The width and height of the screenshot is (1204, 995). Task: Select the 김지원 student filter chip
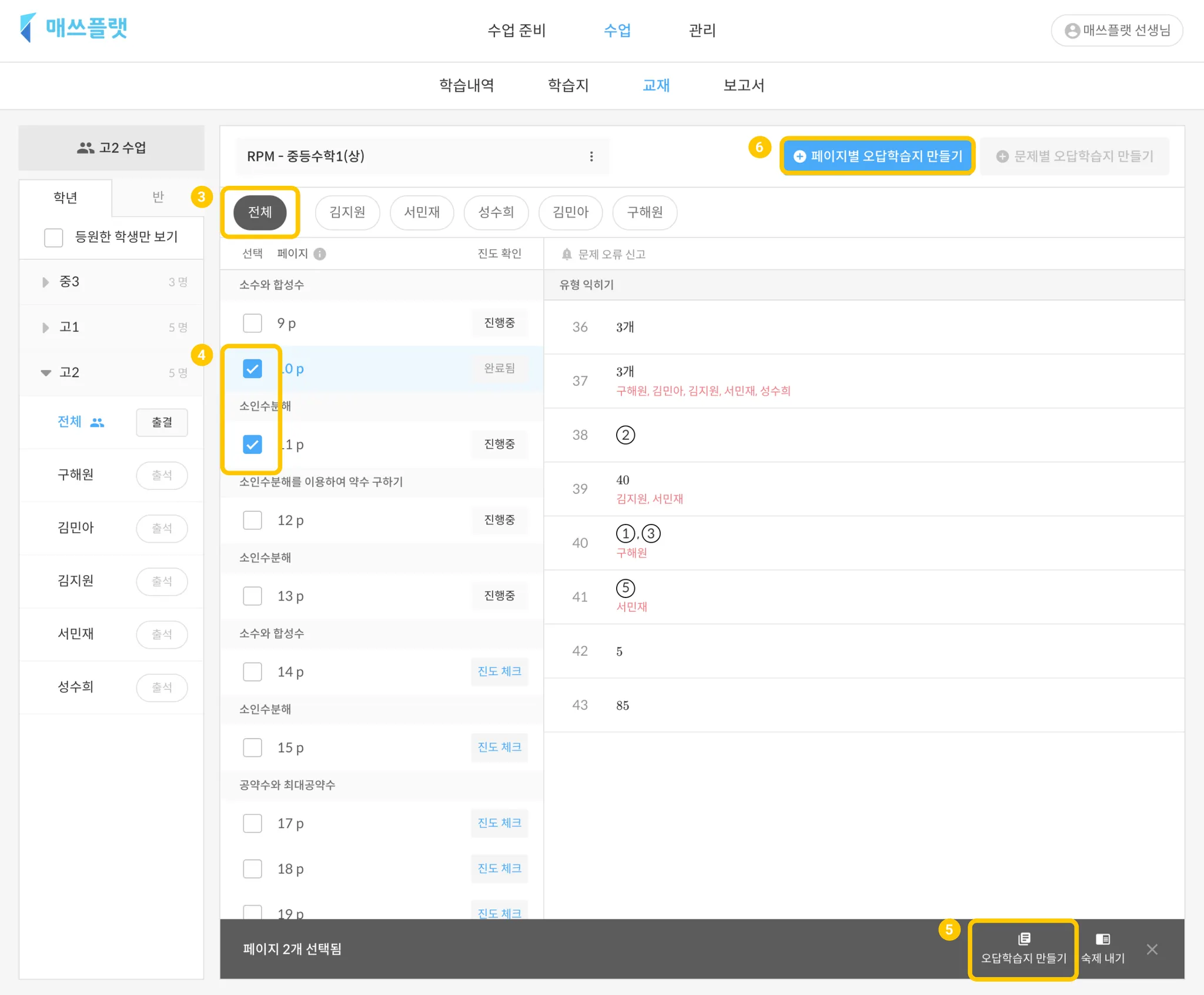click(x=347, y=212)
